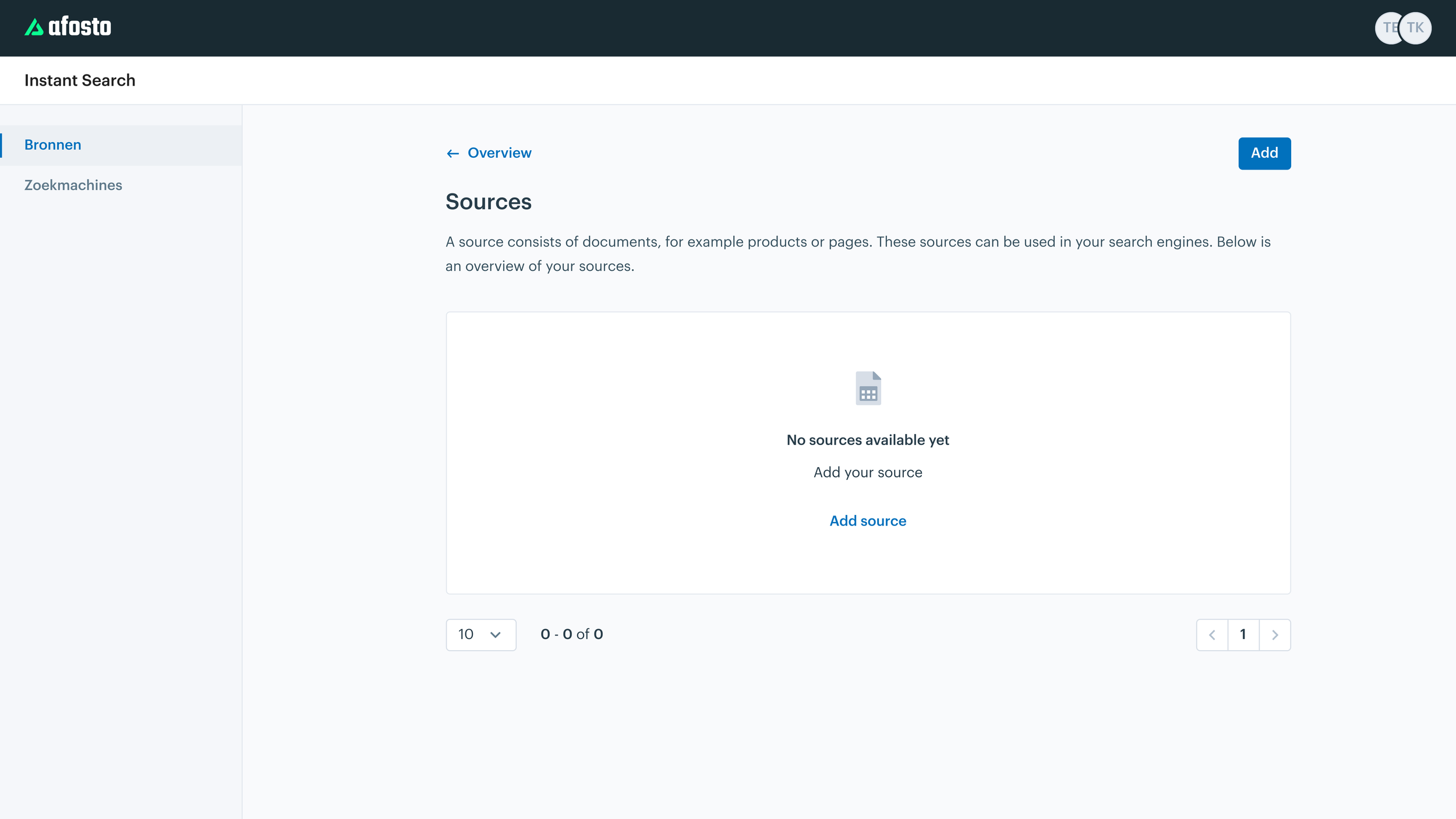Expand the page size list to change from 10
Viewport: 1456px width, 819px height.
tap(480, 634)
